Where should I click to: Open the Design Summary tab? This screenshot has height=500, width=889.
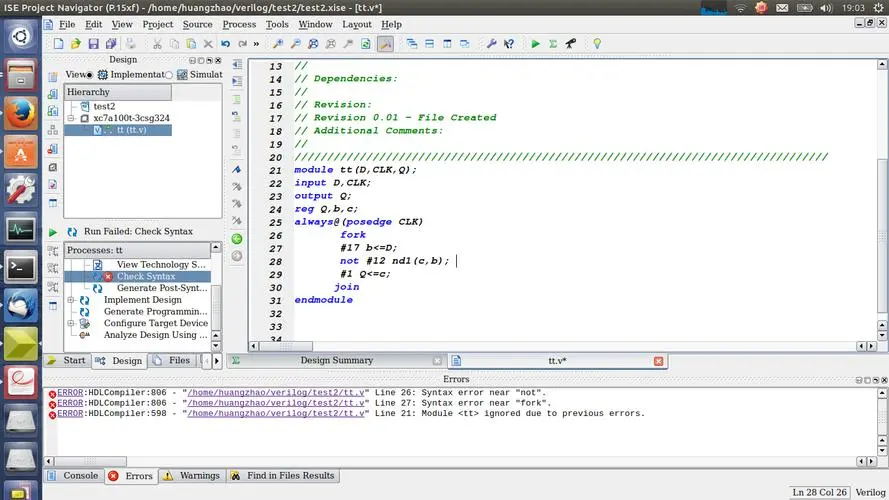point(336,360)
